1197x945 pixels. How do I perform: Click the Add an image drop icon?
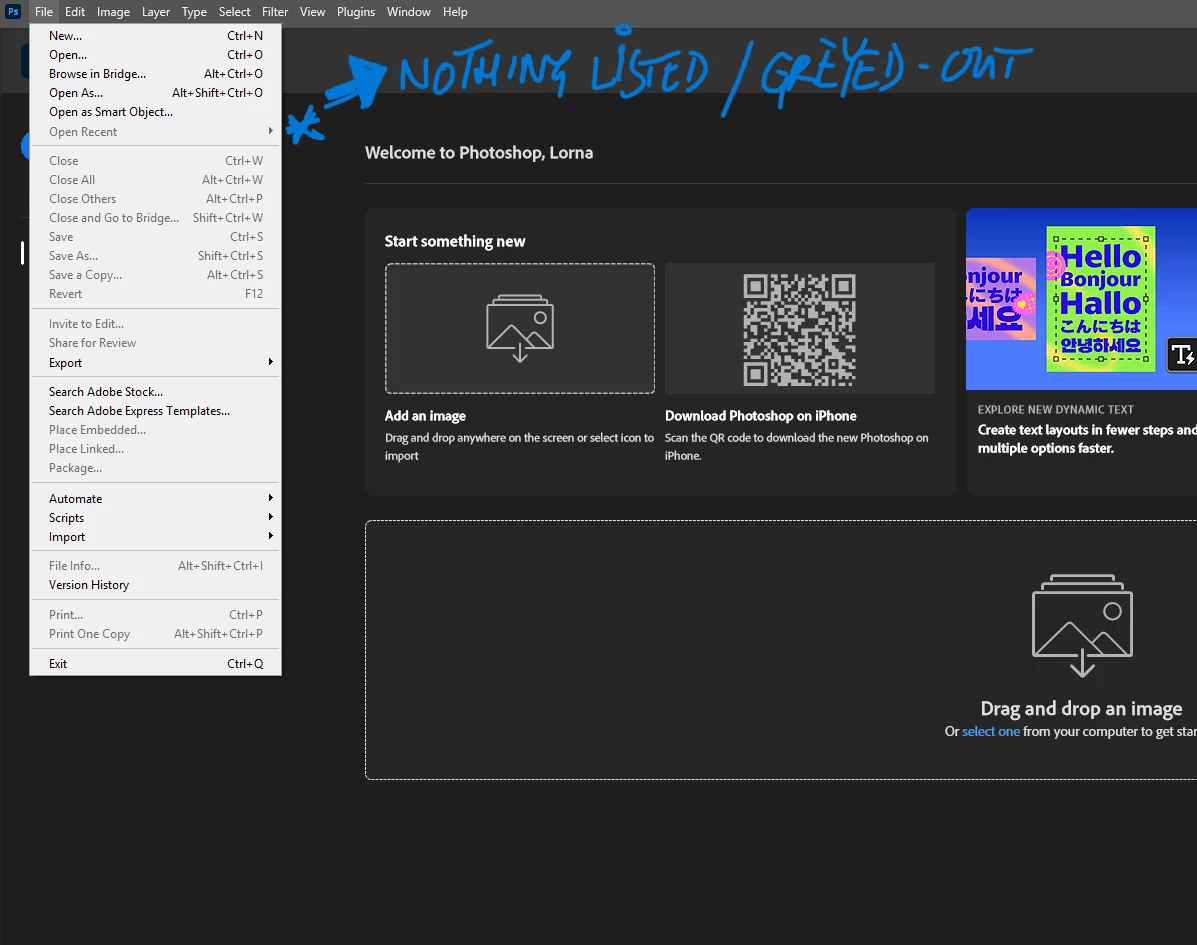pos(520,328)
